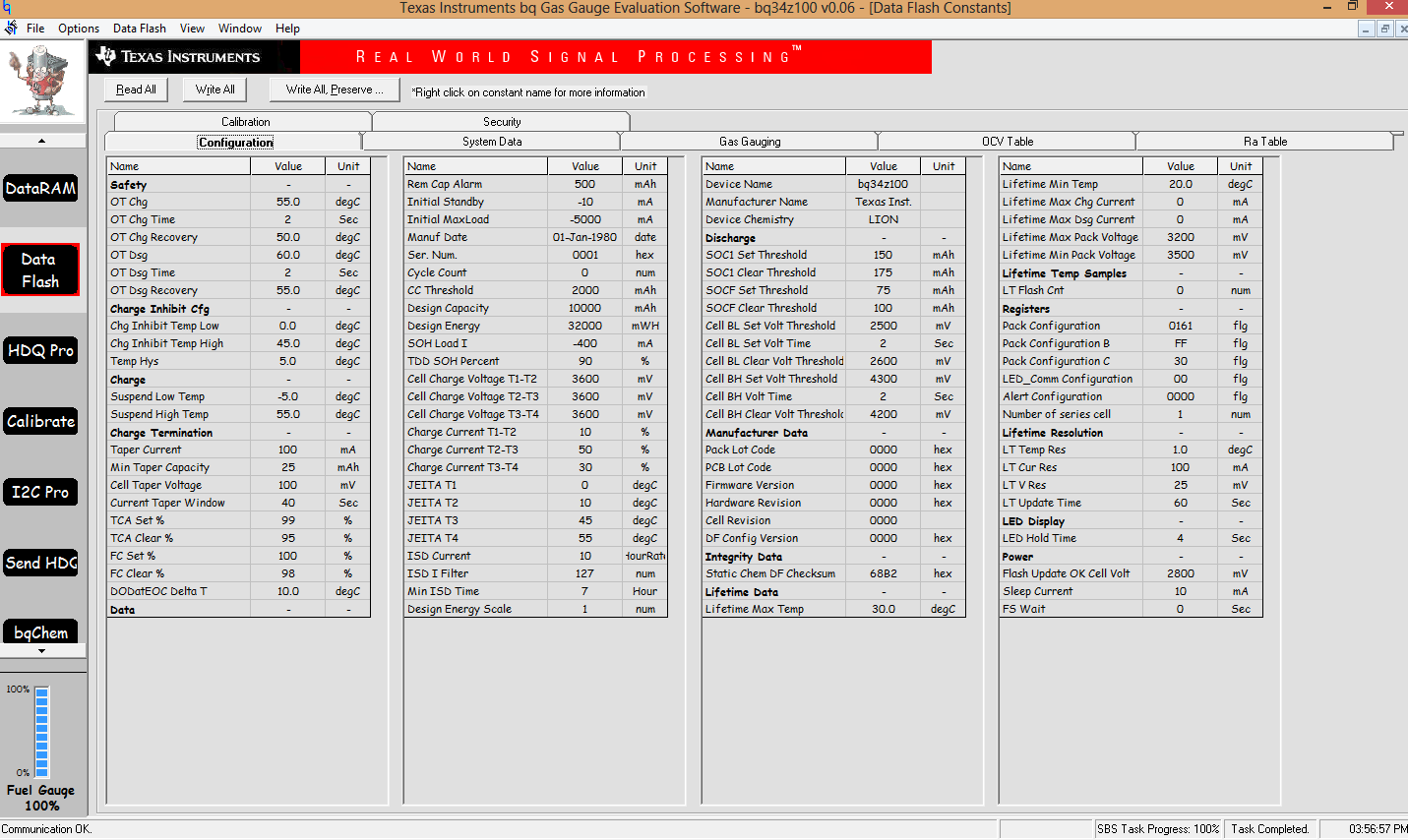The image size is (1408, 840).
Task: Open the bqChem sidebar panel
Action: click(40, 631)
